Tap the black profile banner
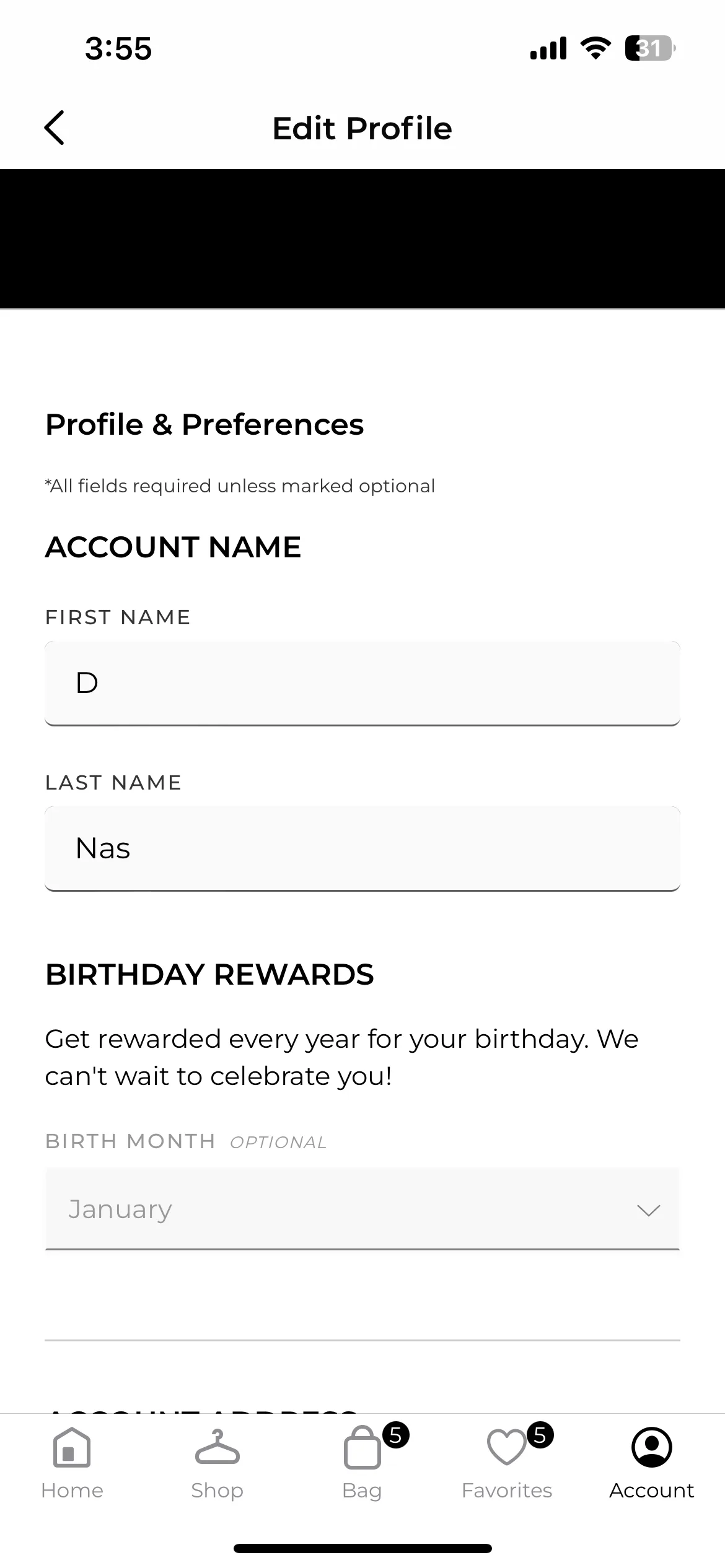 pyautogui.click(x=362, y=238)
